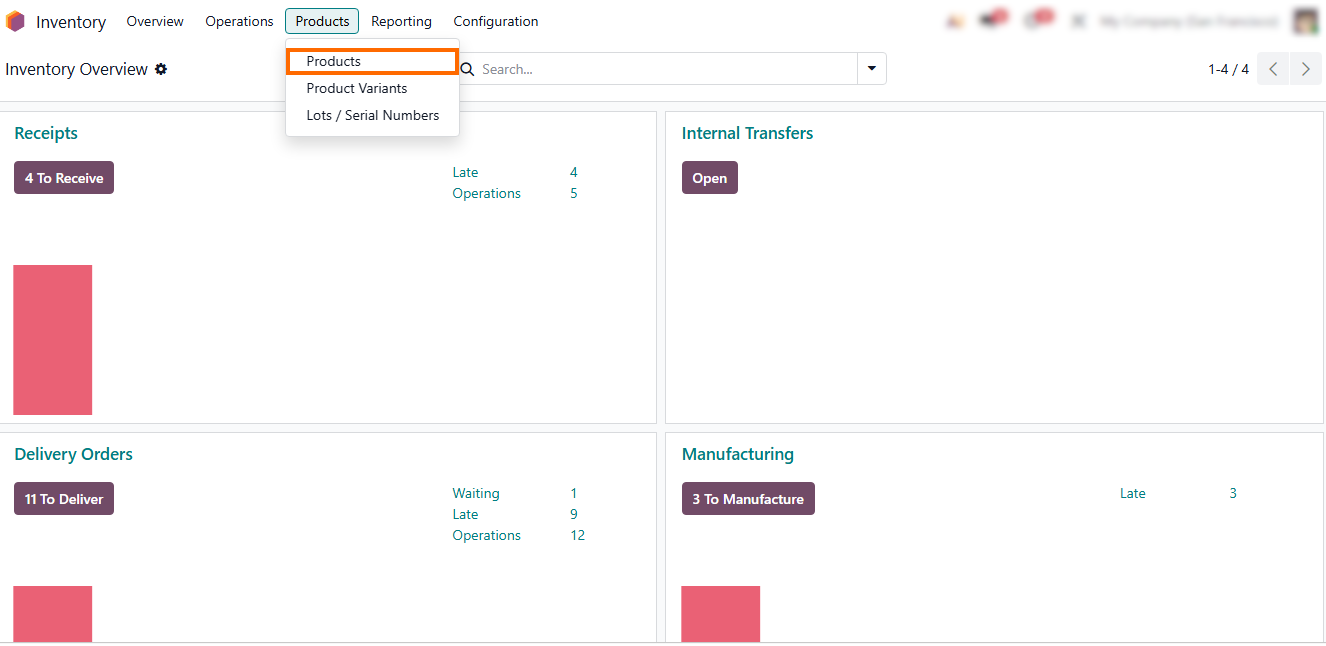
Task: Focus the Search input field
Action: (665, 69)
